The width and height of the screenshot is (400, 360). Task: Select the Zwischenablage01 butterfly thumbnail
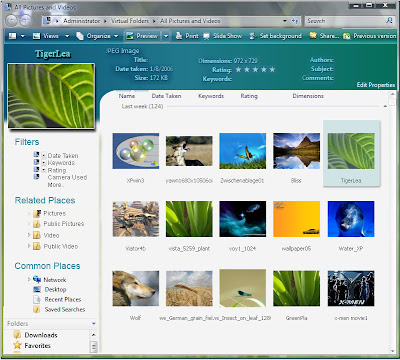click(x=243, y=151)
